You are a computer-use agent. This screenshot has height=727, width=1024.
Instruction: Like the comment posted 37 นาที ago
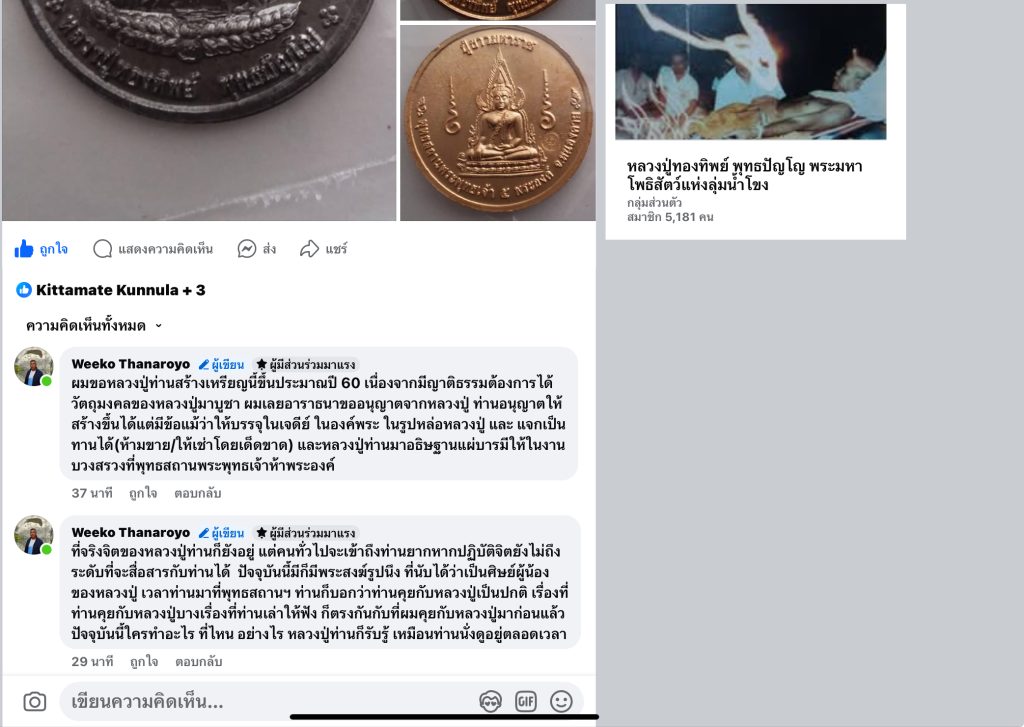tap(143, 493)
